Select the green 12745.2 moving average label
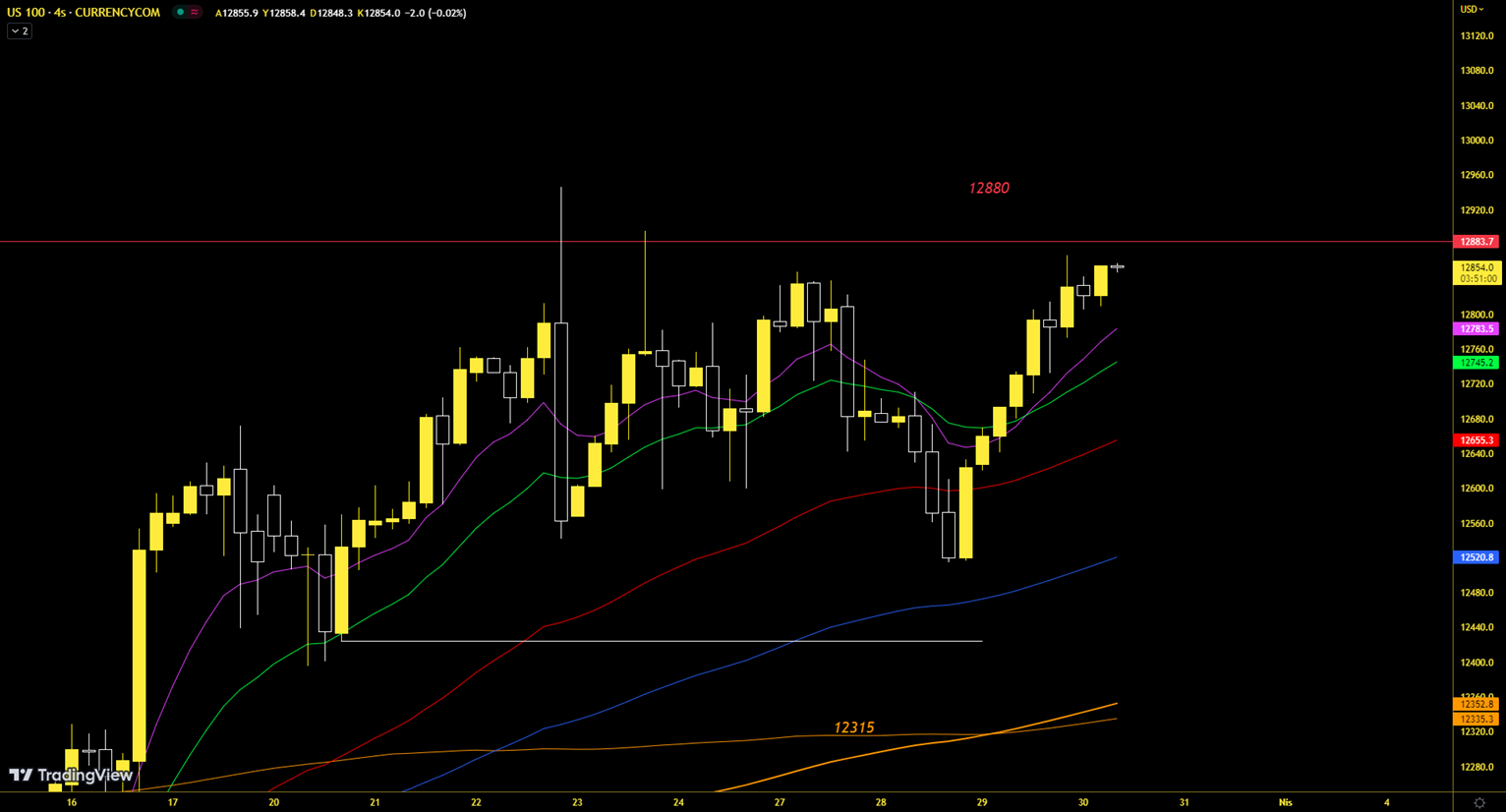Image resolution: width=1506 pixels, height=812 pixels. [1476, 363]
